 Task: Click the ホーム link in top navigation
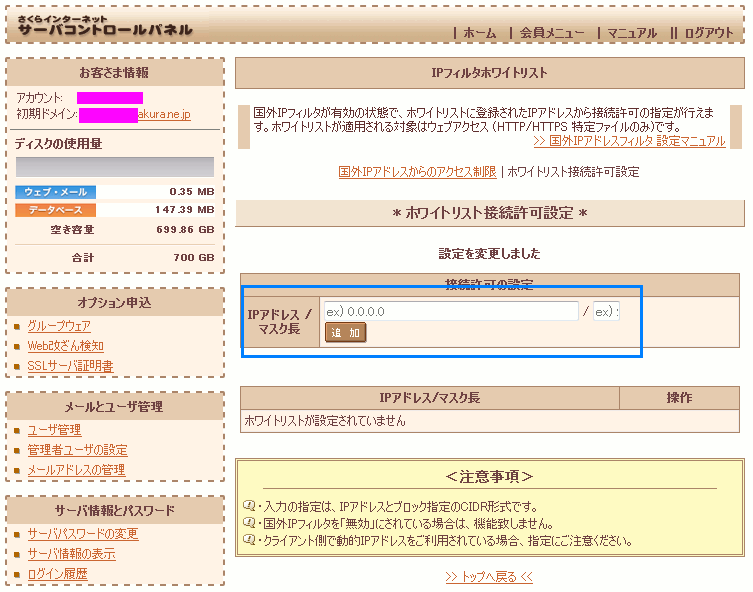(479, 33)
